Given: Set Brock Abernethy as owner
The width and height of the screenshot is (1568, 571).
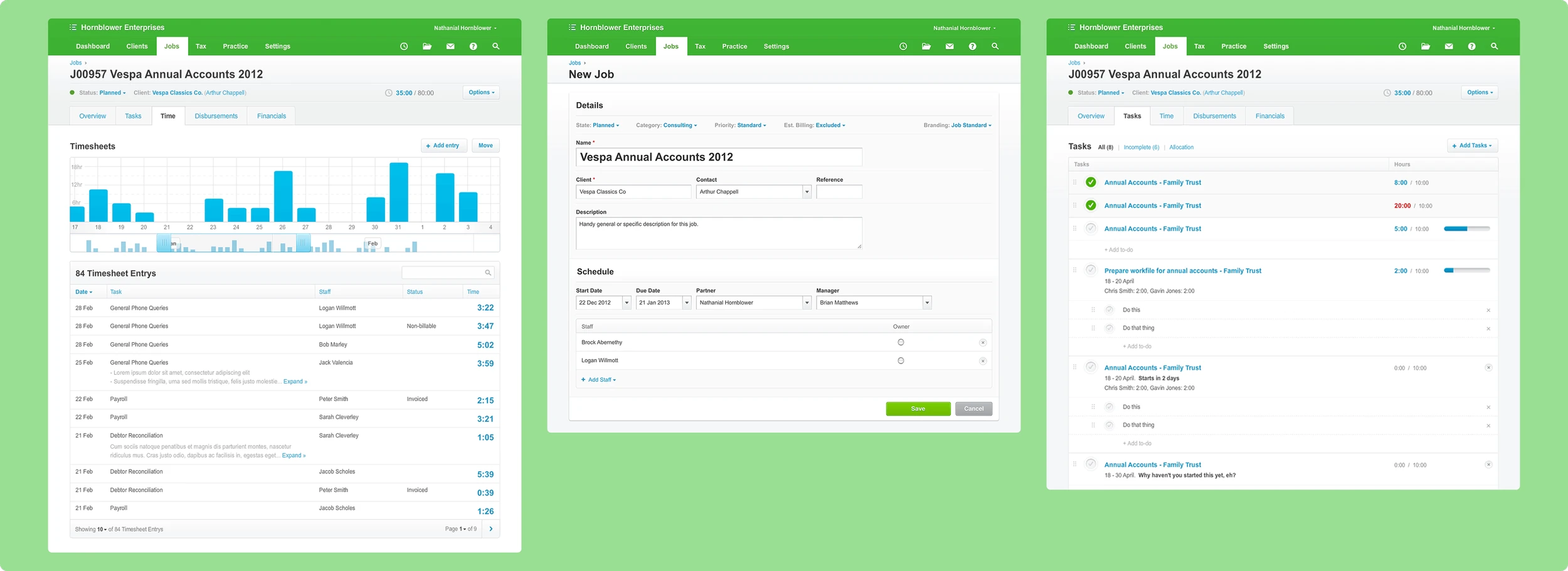Looking at the screenshot, I should click(x=901, y=342).
